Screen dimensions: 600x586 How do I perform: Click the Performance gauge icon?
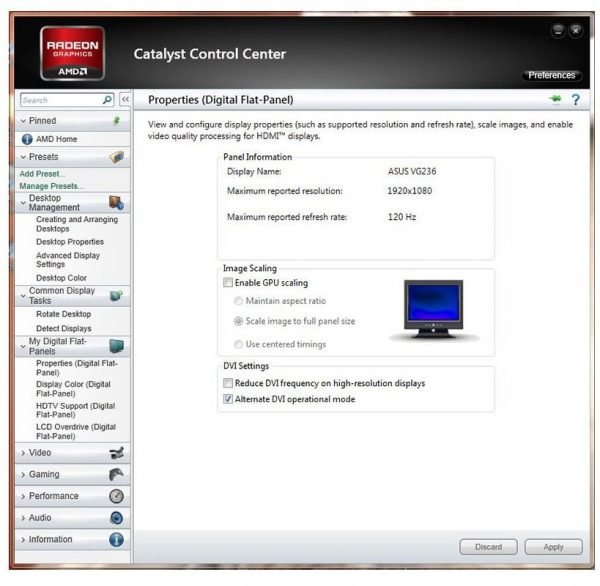point(116,496)
